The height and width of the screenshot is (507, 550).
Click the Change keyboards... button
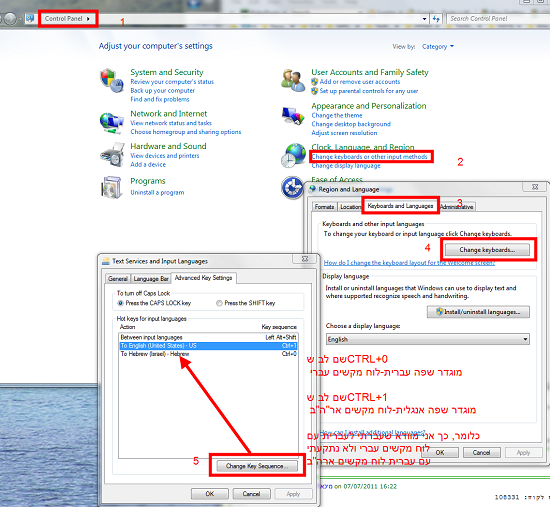[487, 250]
